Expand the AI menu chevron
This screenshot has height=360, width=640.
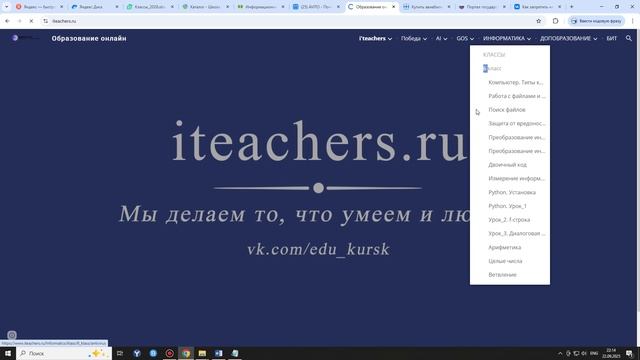point(445,39)
